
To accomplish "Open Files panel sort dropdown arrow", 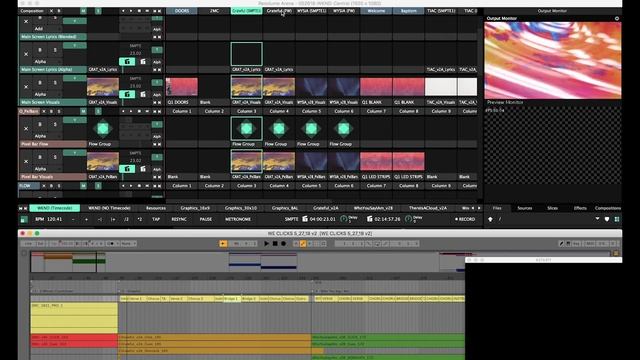I will pos(597,219).
